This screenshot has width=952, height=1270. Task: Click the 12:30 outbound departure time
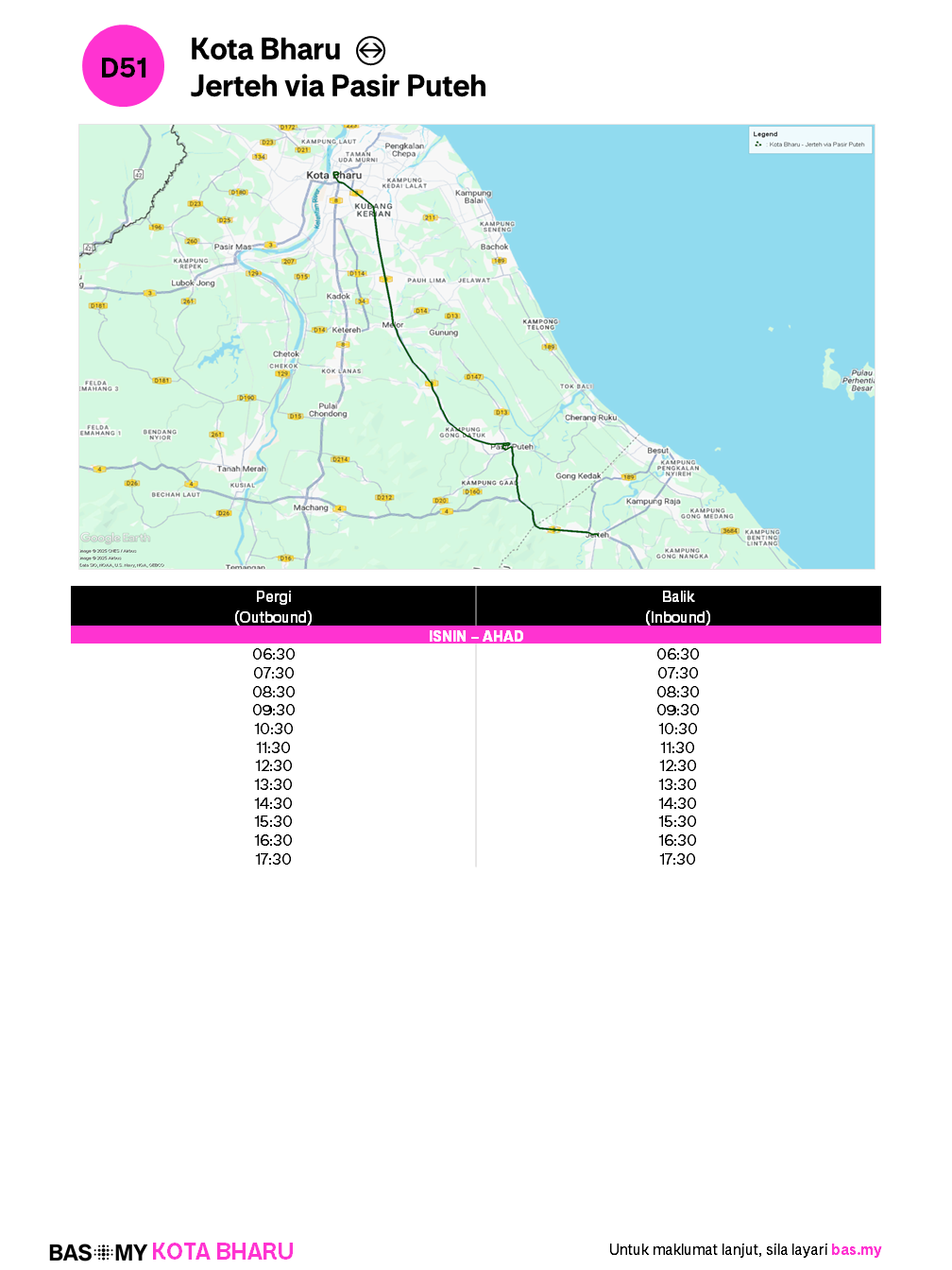pos(274,765)
